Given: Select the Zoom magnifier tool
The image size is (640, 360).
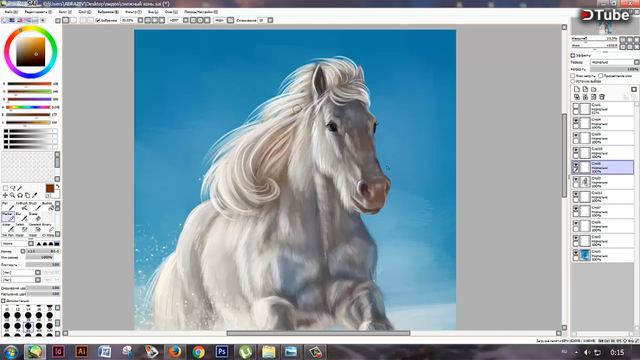Looking at the screenshot, I should pyautogui.click(x=13, y=196).
